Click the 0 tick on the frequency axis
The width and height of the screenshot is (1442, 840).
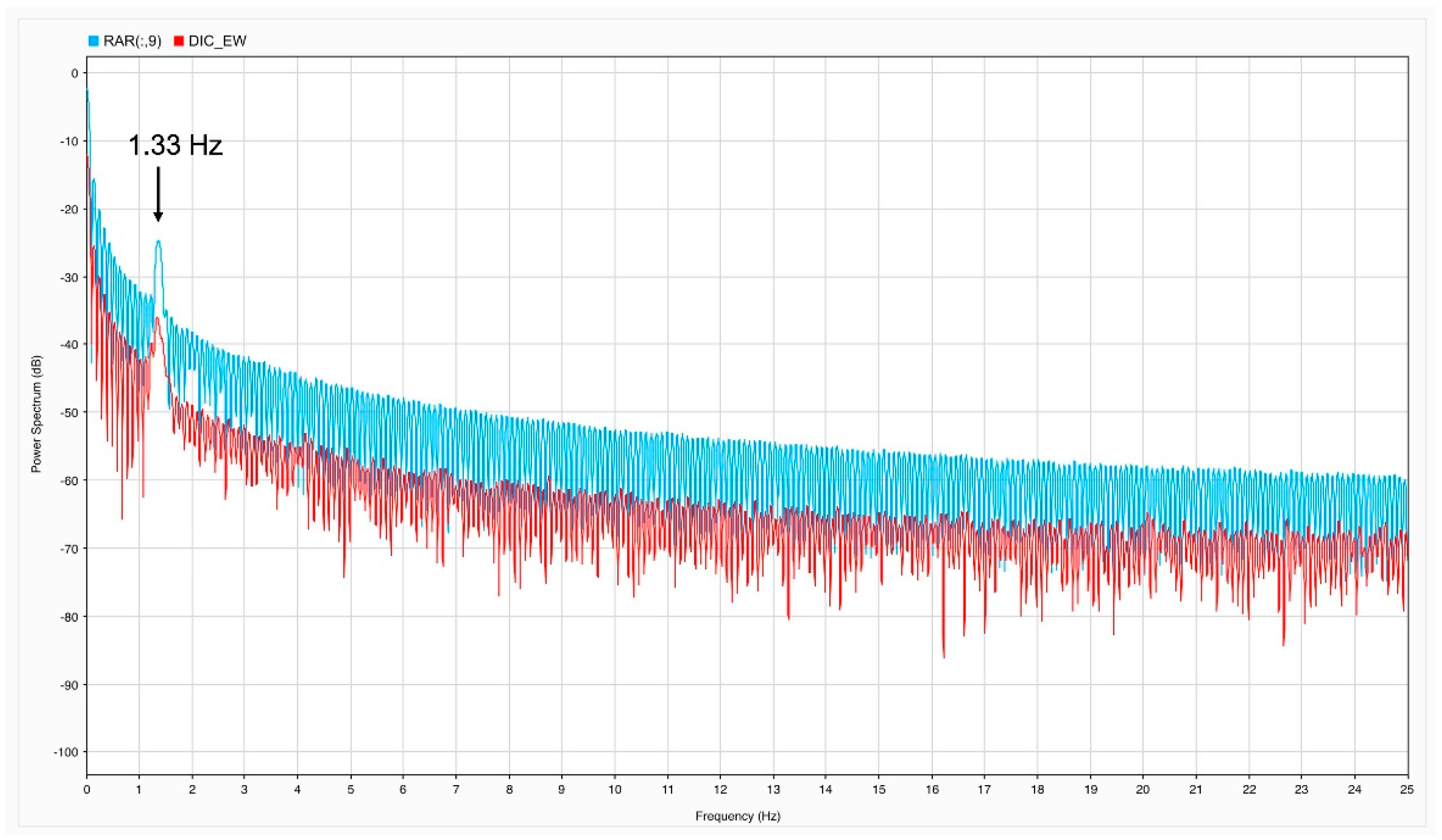[x=86, y=789]
